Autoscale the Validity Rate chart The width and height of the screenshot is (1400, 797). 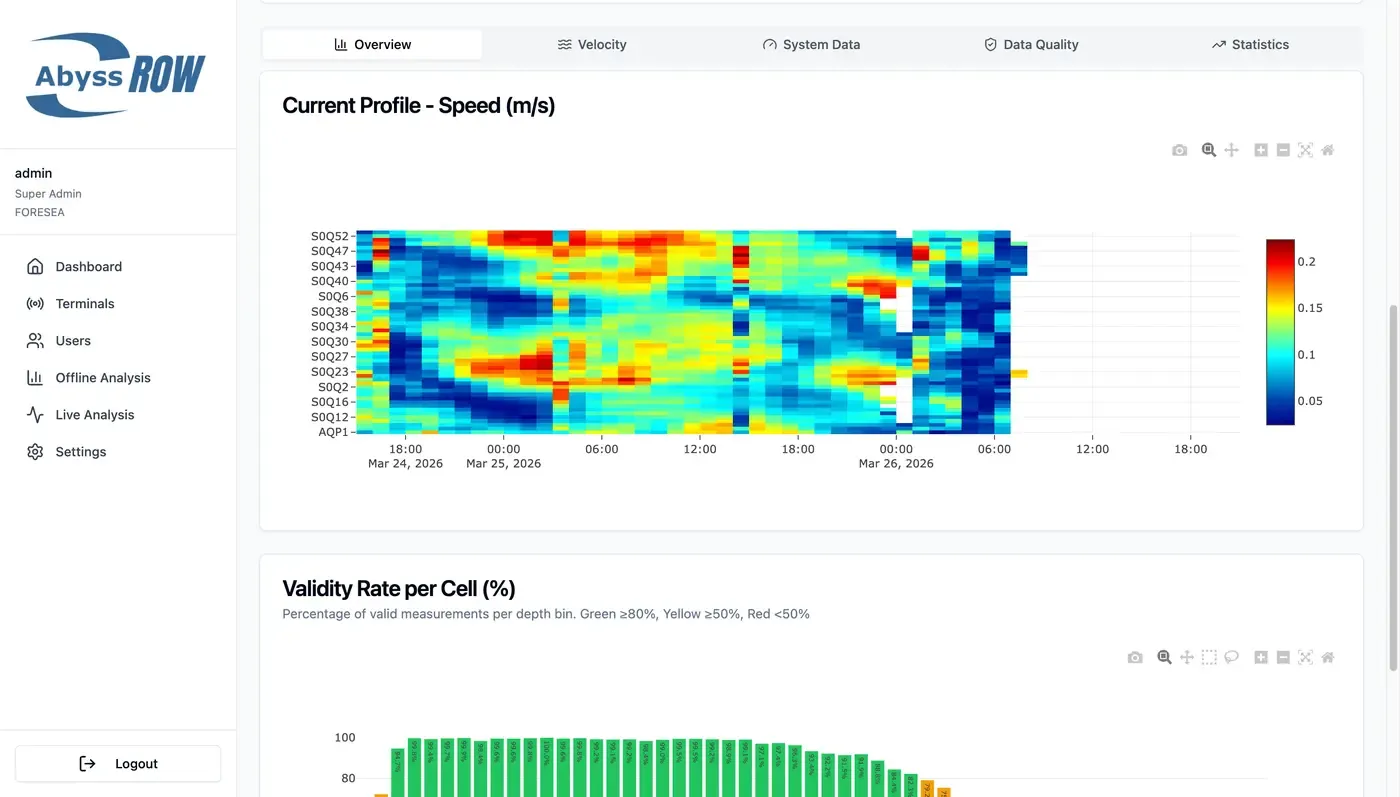[1305, 657]
